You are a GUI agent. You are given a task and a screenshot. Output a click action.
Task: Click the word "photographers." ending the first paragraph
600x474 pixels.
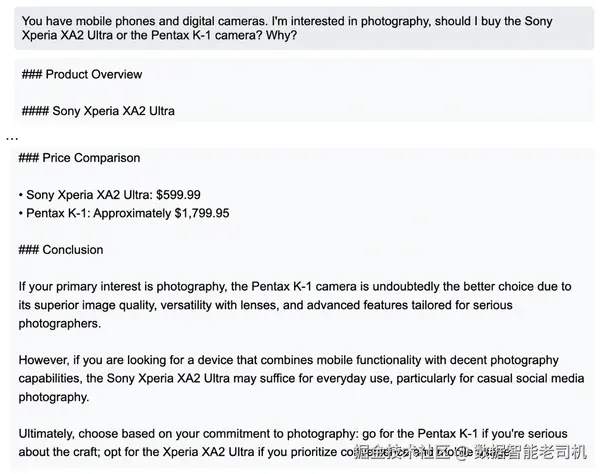pos(61,323)
